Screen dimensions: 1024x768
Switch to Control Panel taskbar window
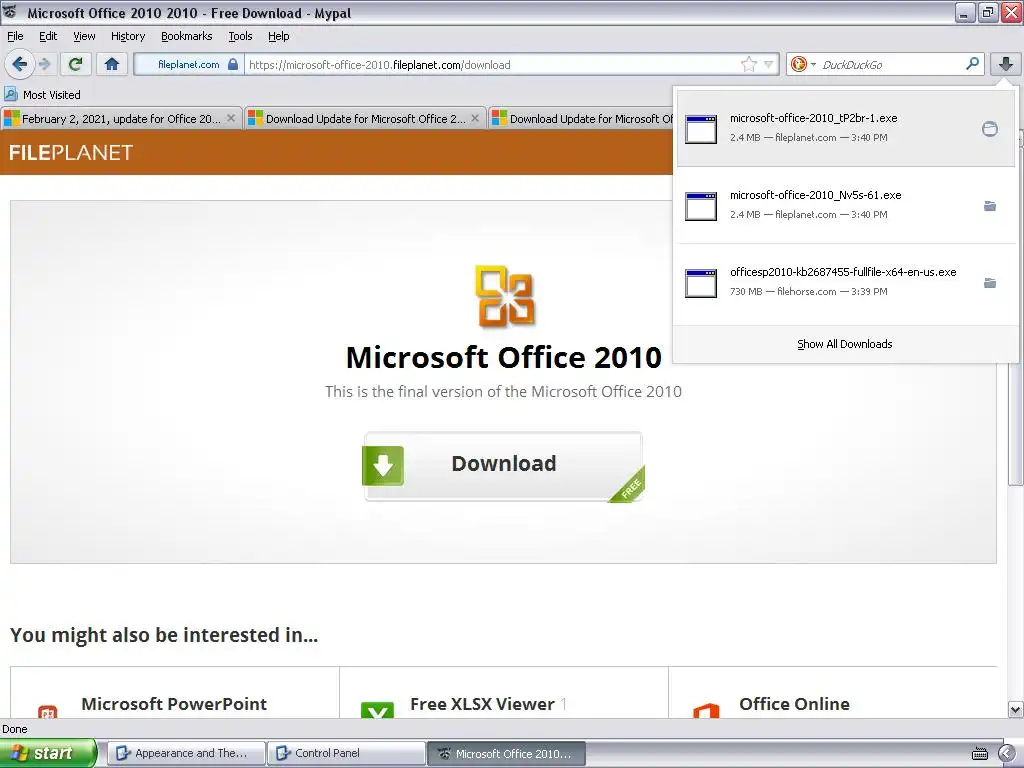tap(346, 753)
